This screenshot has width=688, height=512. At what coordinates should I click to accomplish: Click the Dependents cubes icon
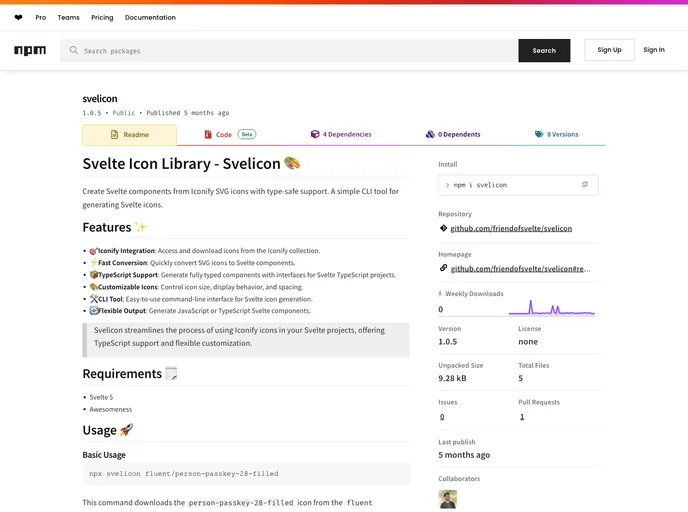430,134
